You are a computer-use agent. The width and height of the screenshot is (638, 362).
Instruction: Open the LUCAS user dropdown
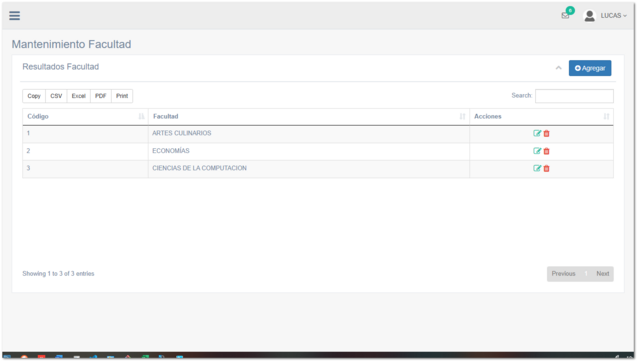[614, 15]
